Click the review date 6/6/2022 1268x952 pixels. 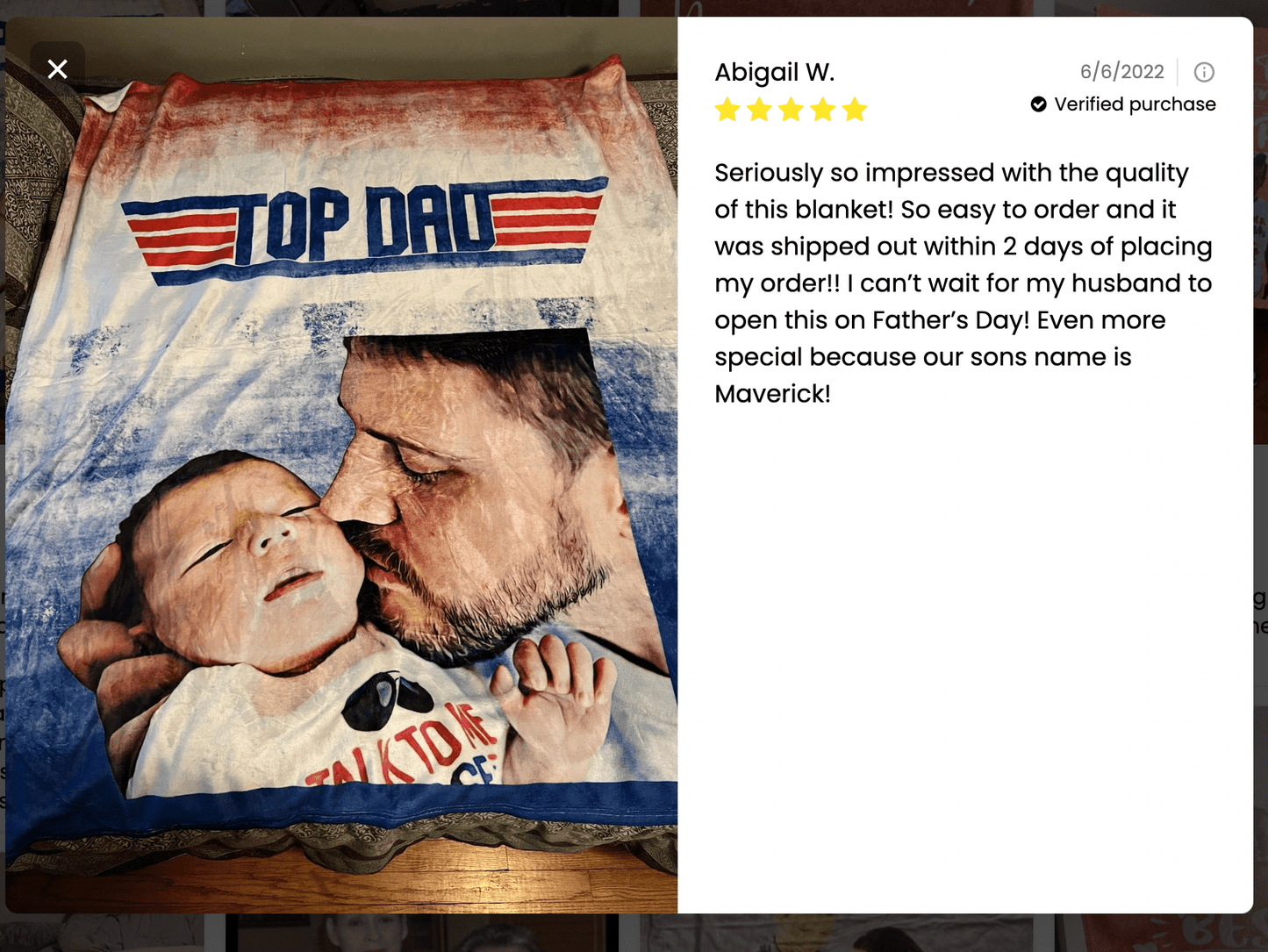[1121, 72]
